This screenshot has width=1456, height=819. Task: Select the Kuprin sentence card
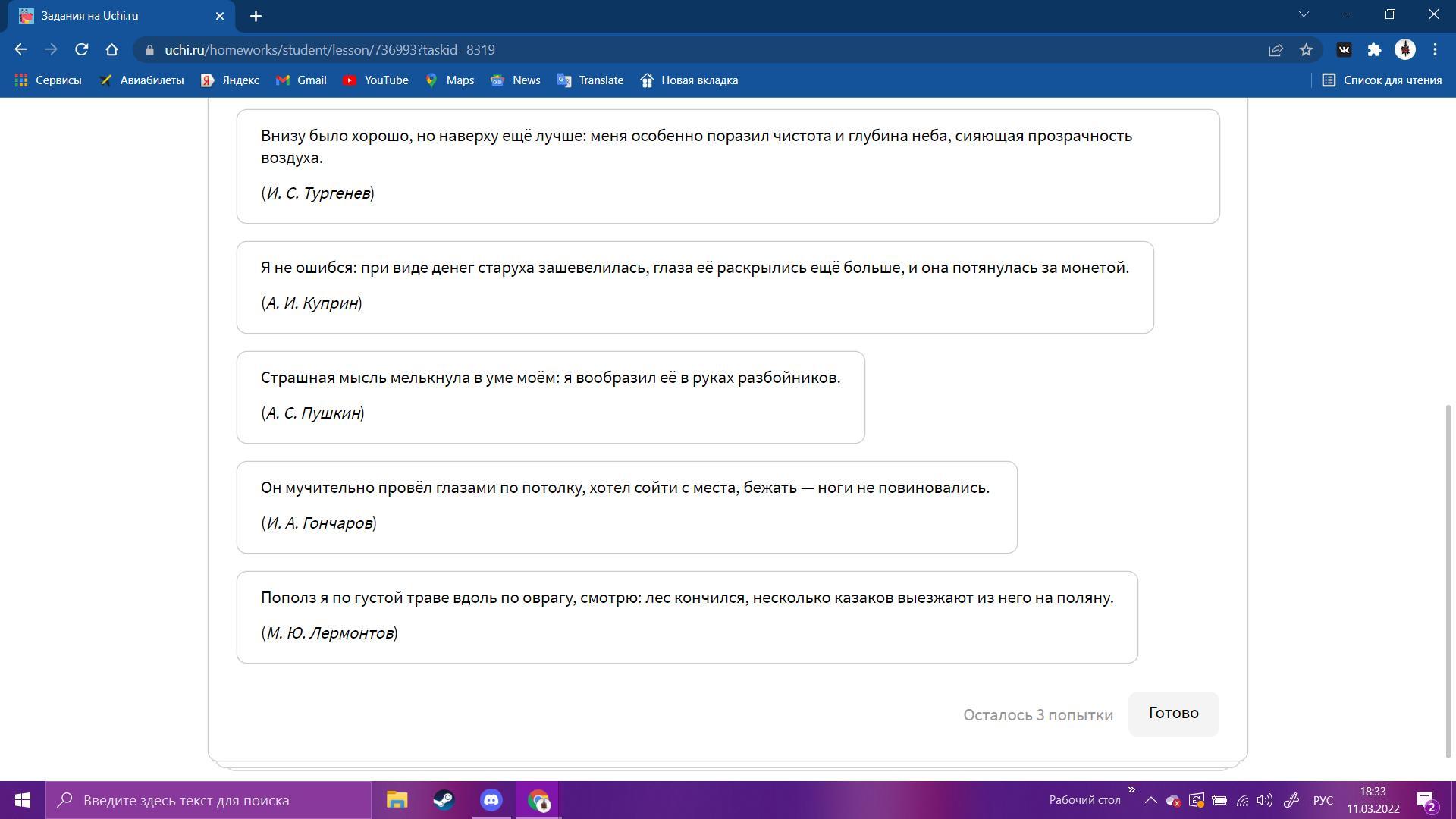695,287
